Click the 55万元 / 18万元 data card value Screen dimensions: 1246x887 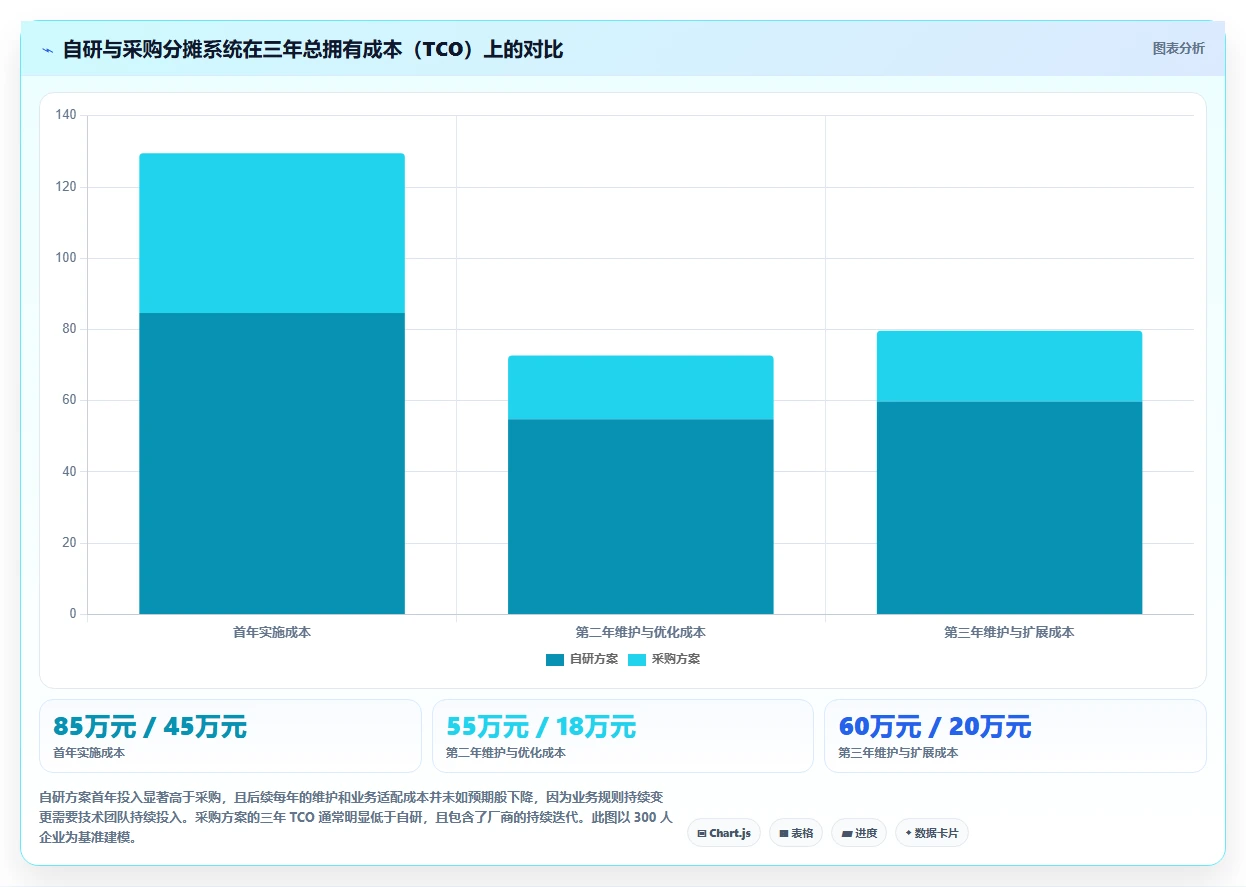(x=541, y=727)
